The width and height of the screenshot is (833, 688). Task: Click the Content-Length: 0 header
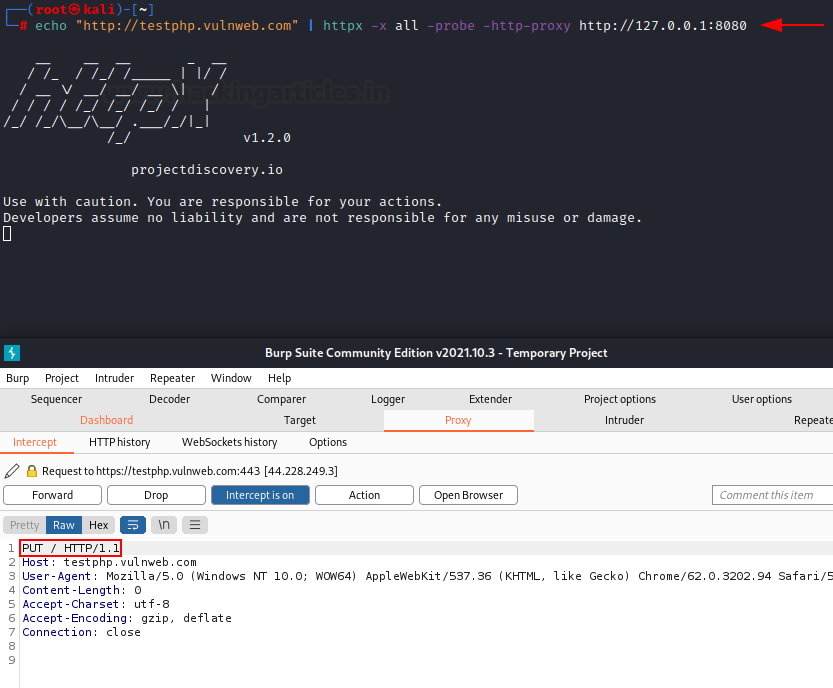point(82,590)
